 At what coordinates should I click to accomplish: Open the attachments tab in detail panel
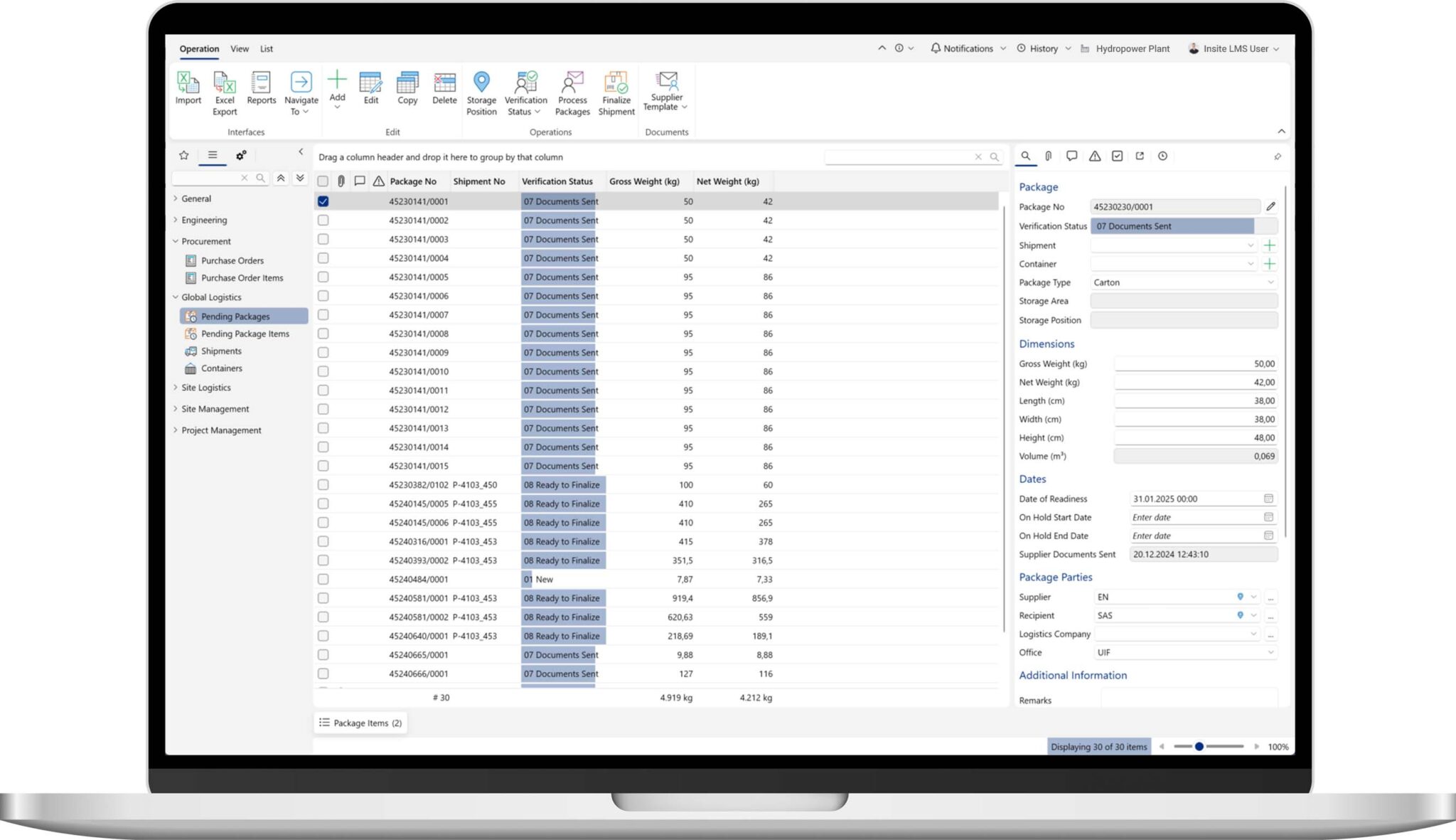point(1048,156)
